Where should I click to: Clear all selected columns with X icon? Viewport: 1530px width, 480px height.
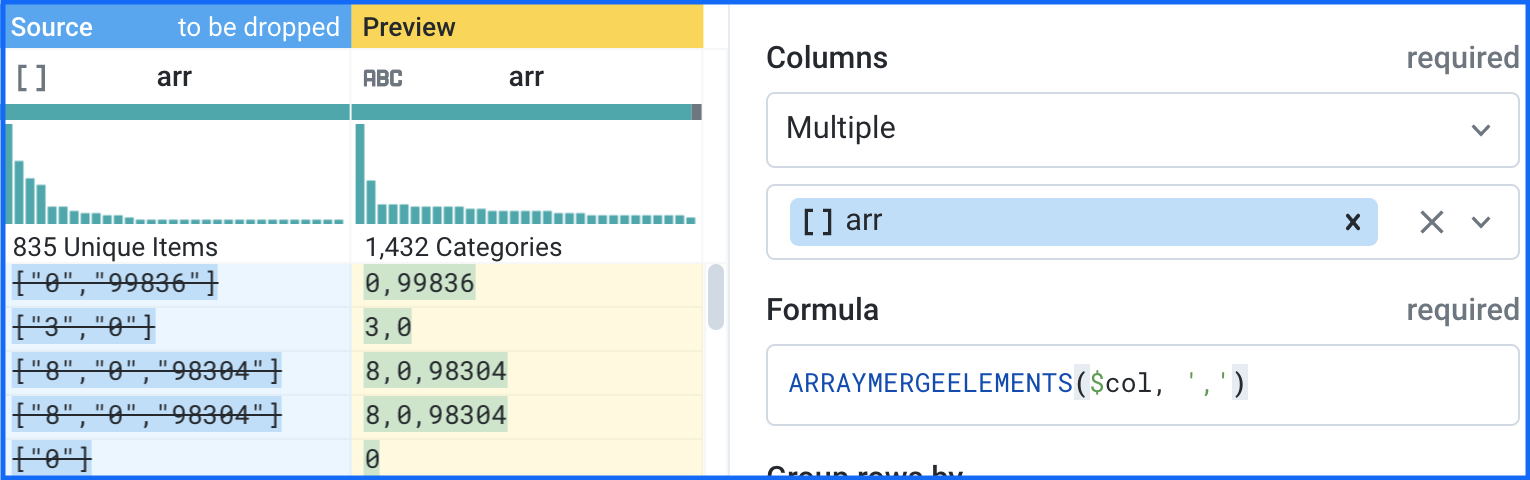[x=1432, y=222]
